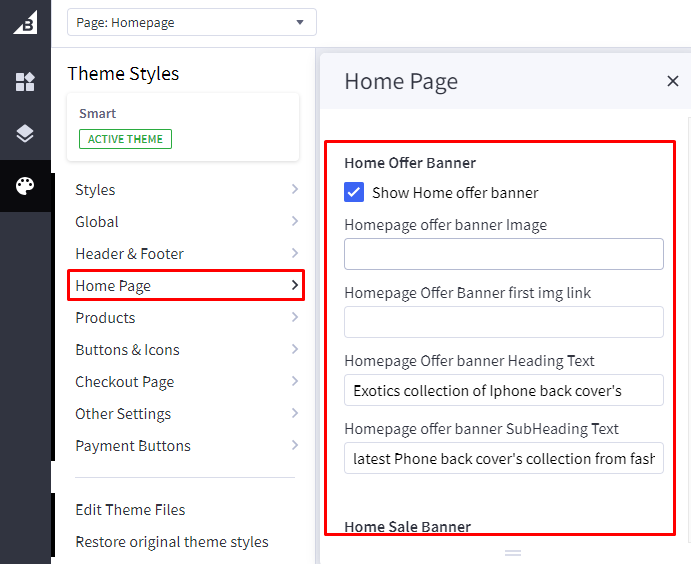Open Buttons & Icons settings
The height and width of the screenshot is (564, 691).
click(186, 350)
